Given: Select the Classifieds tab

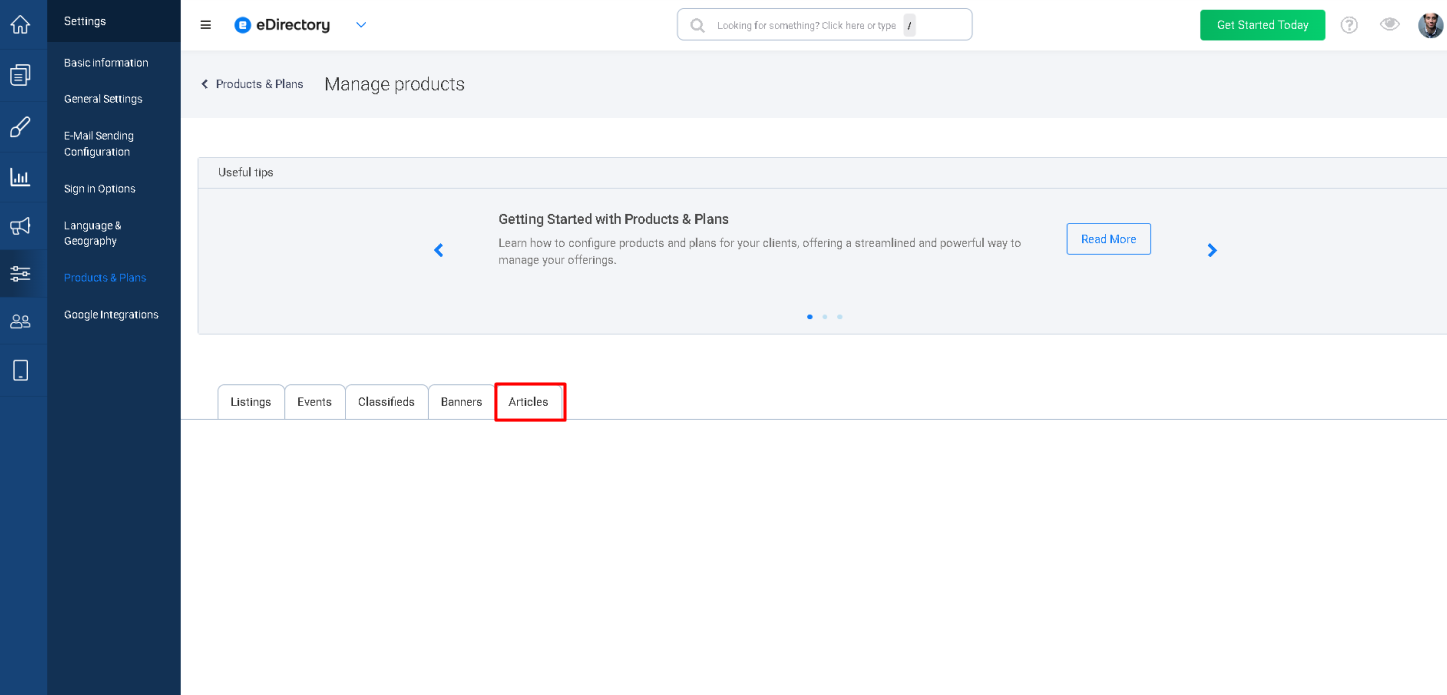Looking at the screenshot, I should (386, 402).
